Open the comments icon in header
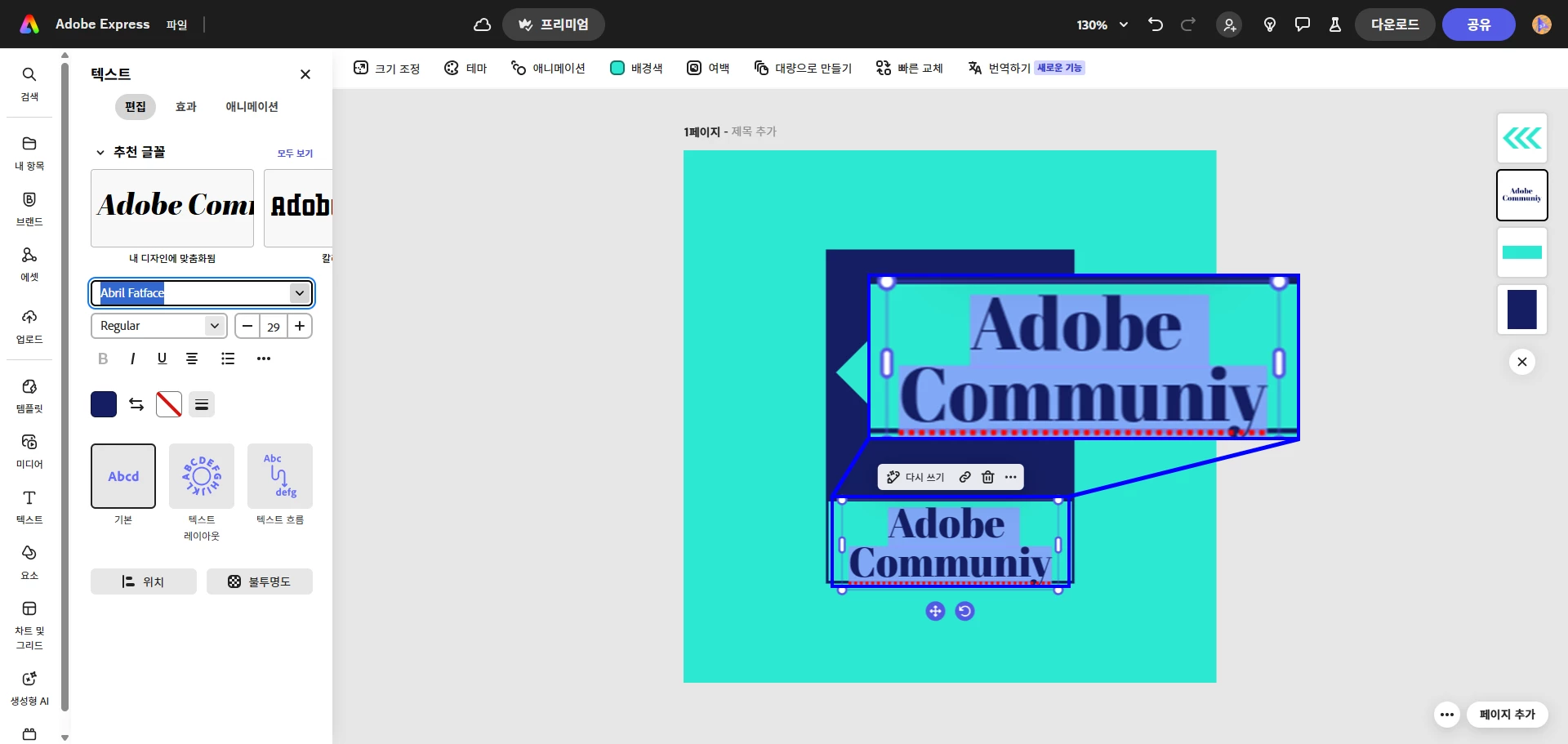Viewport: 1568px width, 744px height. [x=1303, y=25]
